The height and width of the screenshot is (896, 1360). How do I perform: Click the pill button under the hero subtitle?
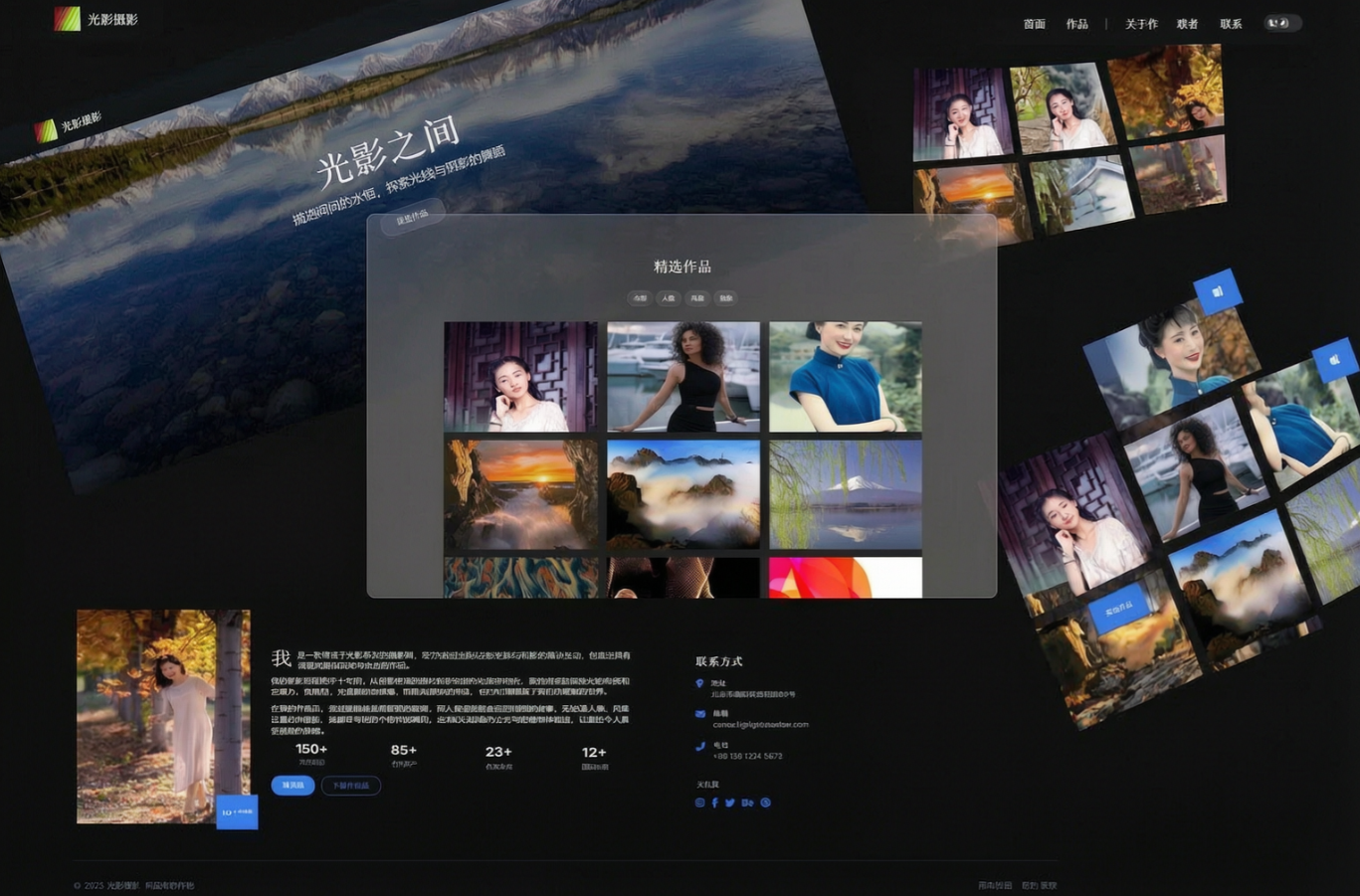coord(412,218)
